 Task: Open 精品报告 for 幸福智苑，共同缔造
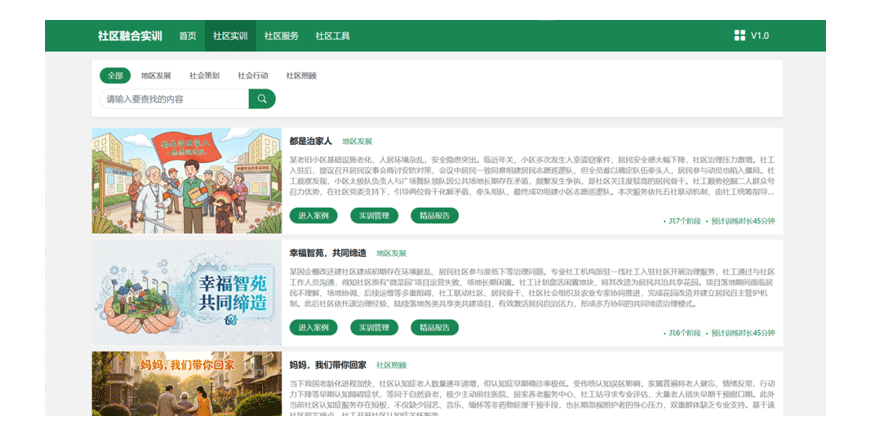coord(434,328)
